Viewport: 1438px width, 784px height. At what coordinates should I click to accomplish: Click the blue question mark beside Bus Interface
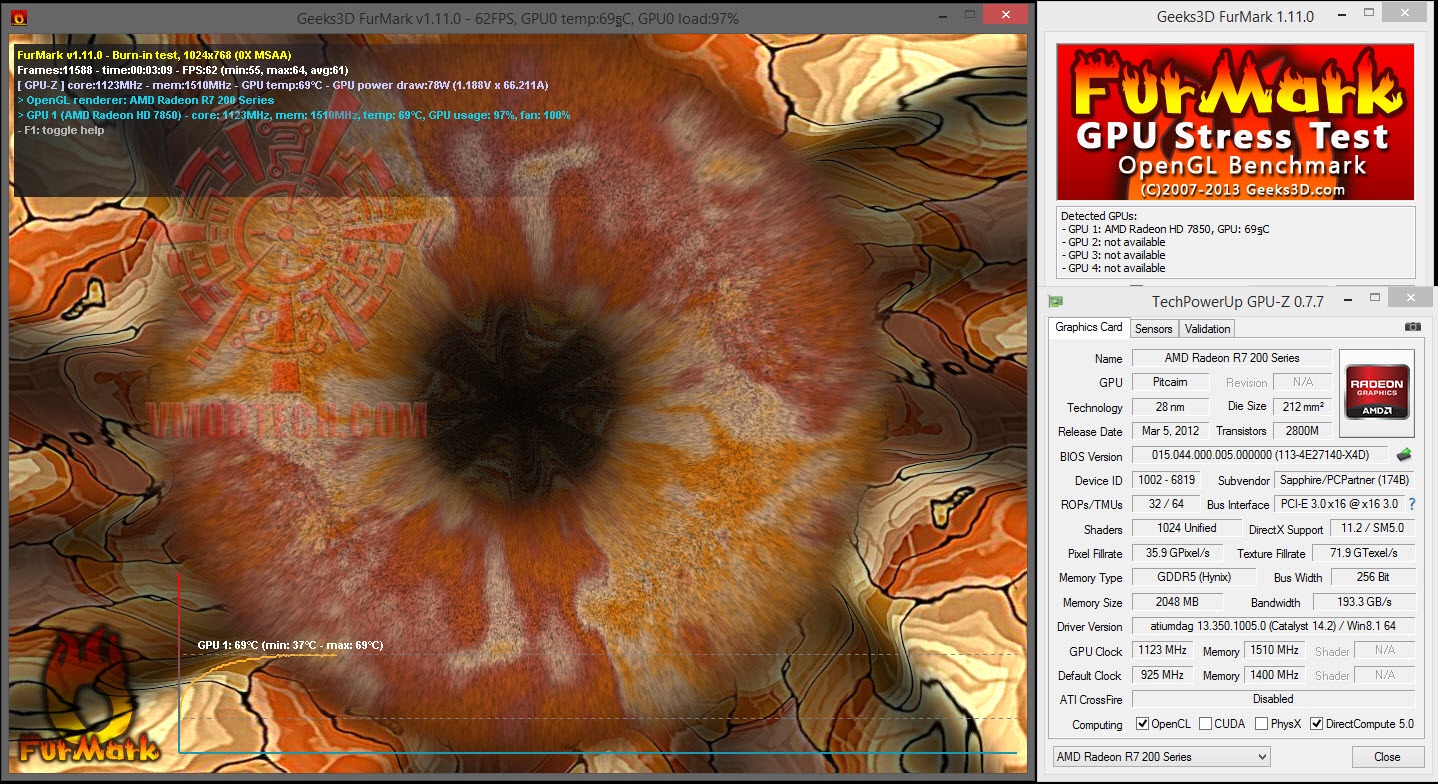click(1412, 504)
